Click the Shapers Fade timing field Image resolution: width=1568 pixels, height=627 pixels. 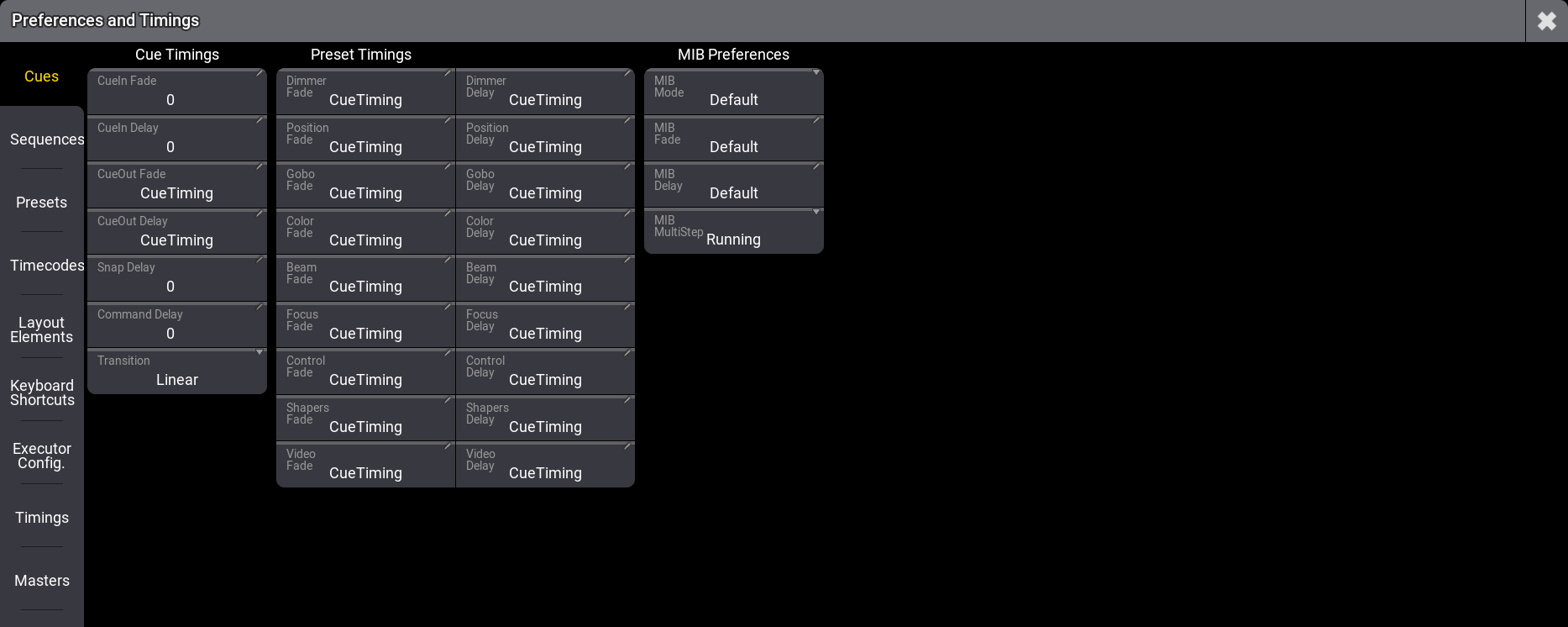coord(365,419)
